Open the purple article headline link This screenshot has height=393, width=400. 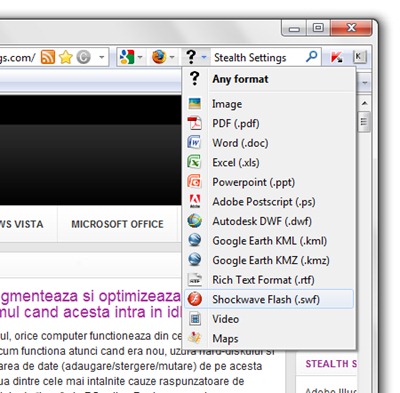click(x=90, y=304)
